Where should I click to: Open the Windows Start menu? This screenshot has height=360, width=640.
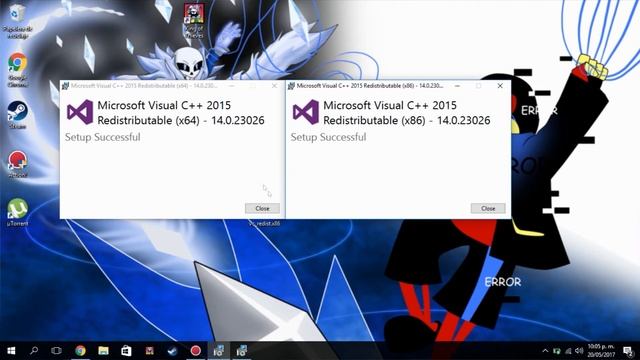(x=11, y=351)
